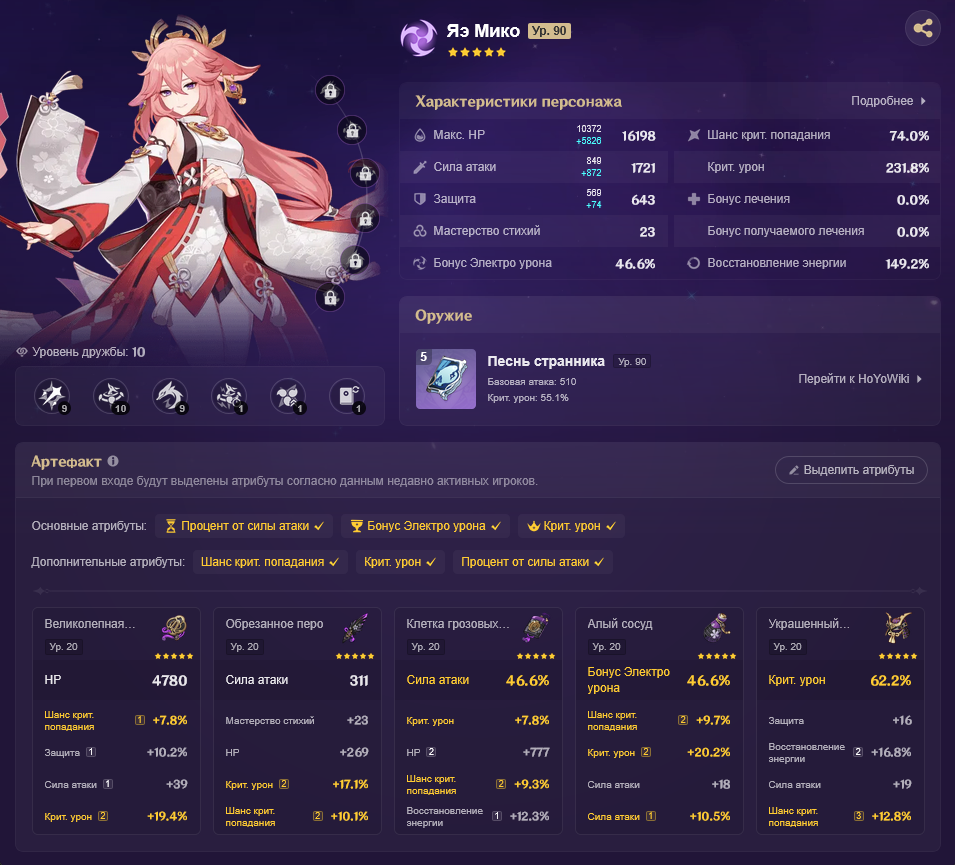Toggle Шанс крит. попадания additional attribute
Image resolution: width=955 pixels, height=865 pixels.
tap(270, 562)
